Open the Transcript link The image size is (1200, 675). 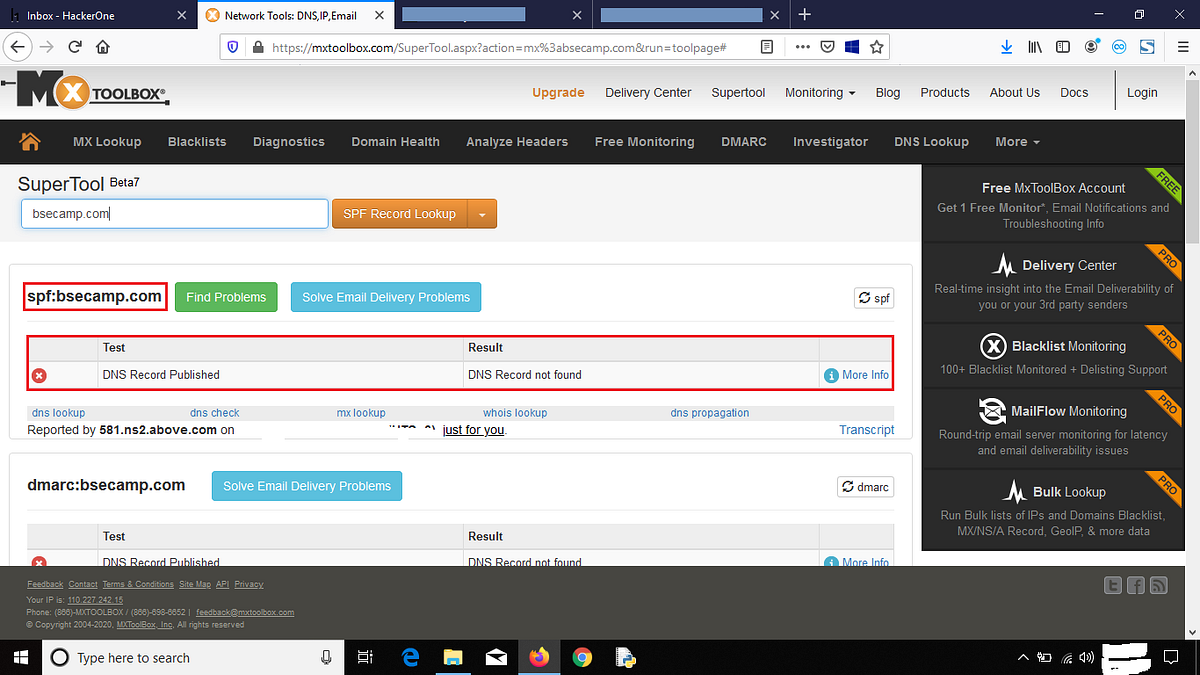(867, 429)
